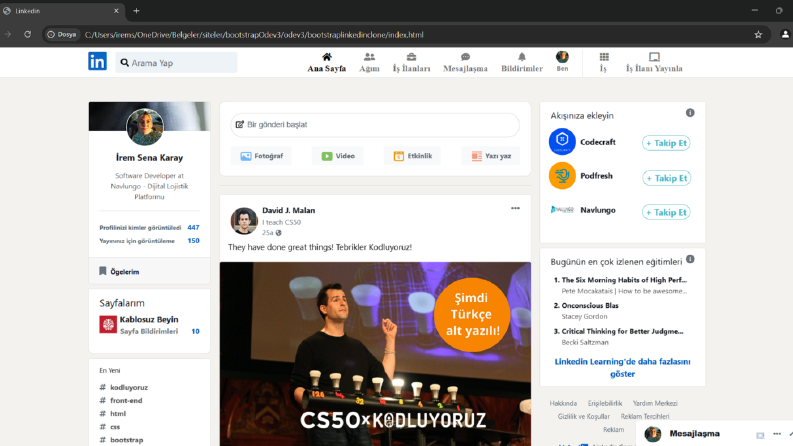Open İş İlanları jobs tab

412,63
